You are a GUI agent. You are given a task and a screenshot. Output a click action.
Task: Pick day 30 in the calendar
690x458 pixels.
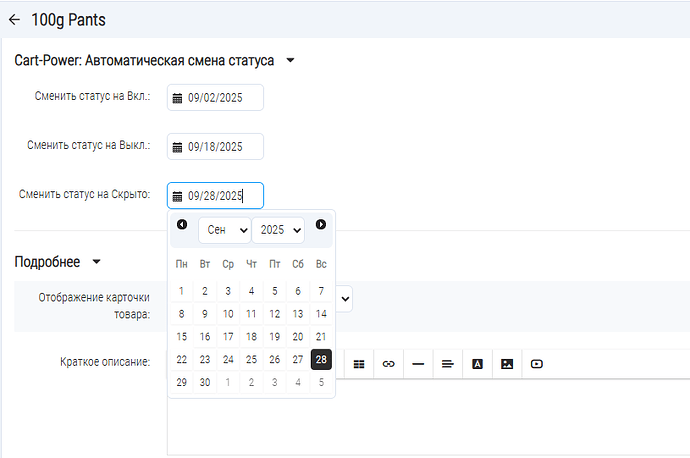pyautogui.click(x=205, y=383)
